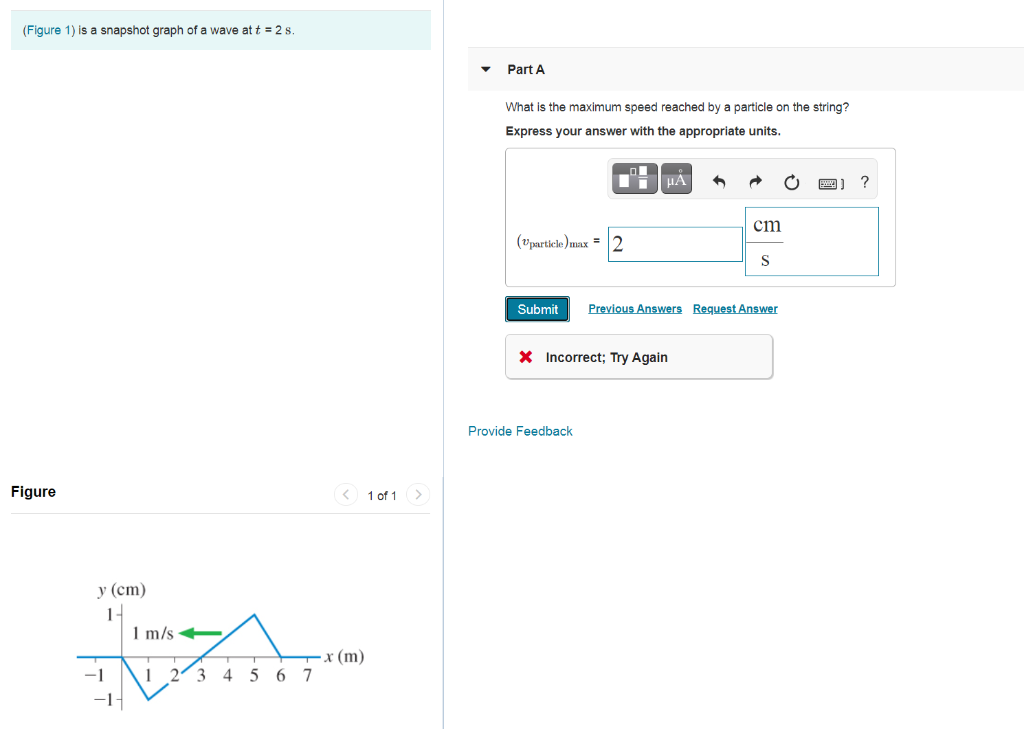Viewport: 1024px width, 729px height.
Task: Open Provide Feedback
Action: pyautogui.click(x=520, y=430)
